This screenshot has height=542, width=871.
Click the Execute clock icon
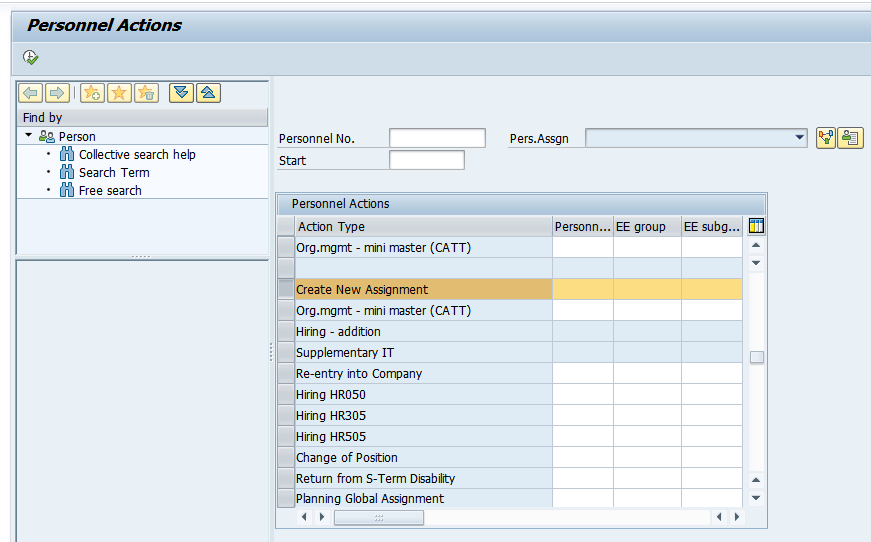click(x=30, y=57)
